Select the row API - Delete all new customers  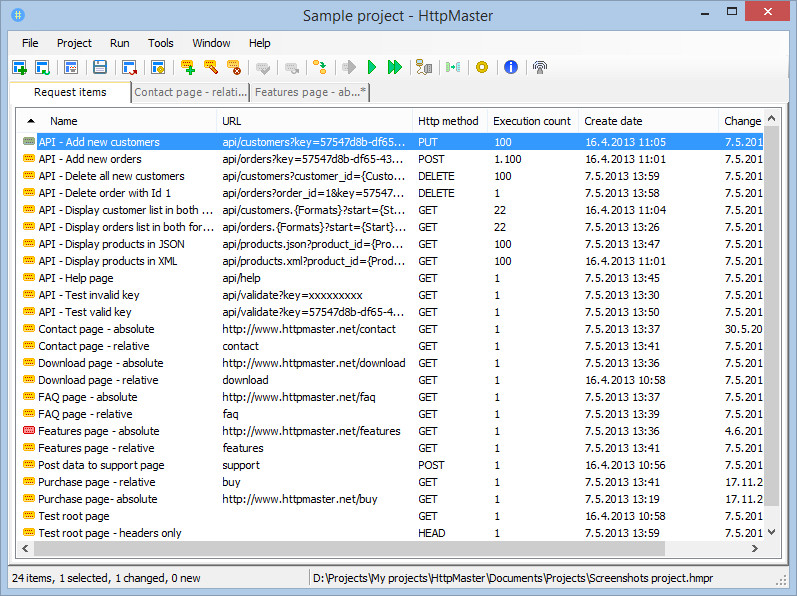pos(390,176)
